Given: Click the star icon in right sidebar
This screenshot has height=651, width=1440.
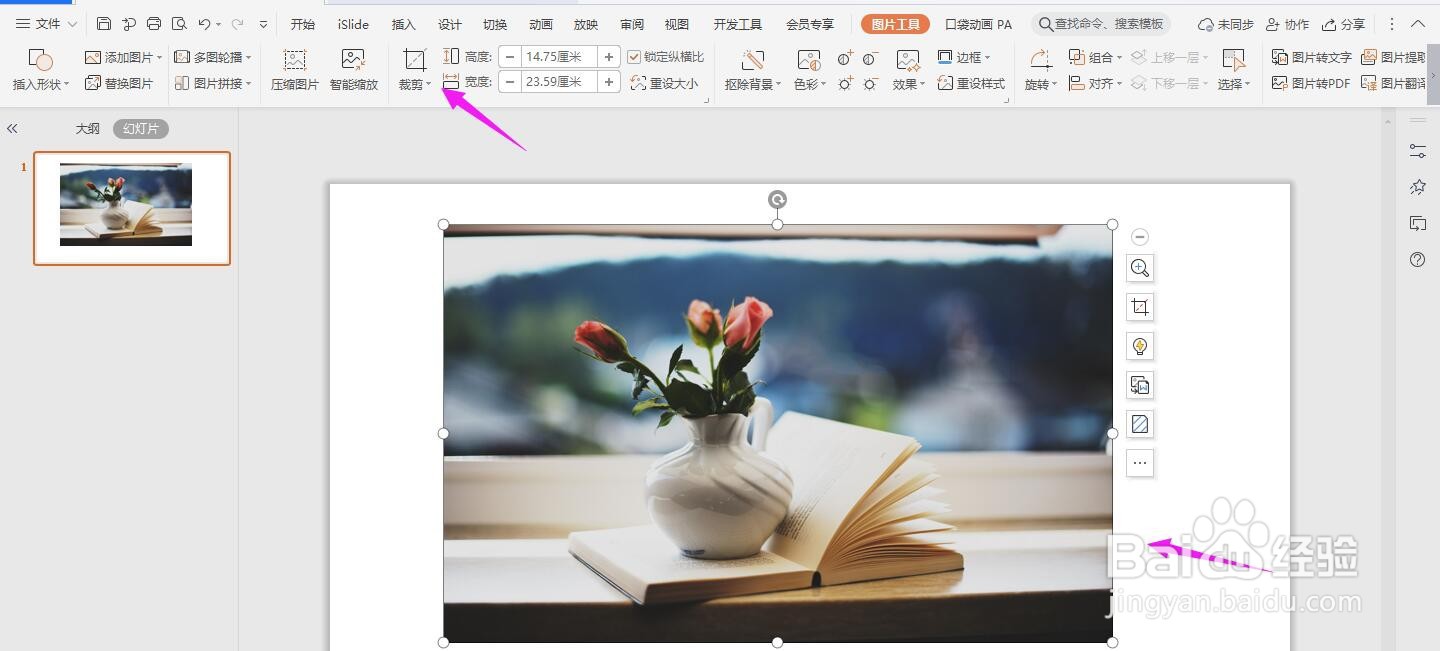Looking at the screenshot, I should 1418,187.
